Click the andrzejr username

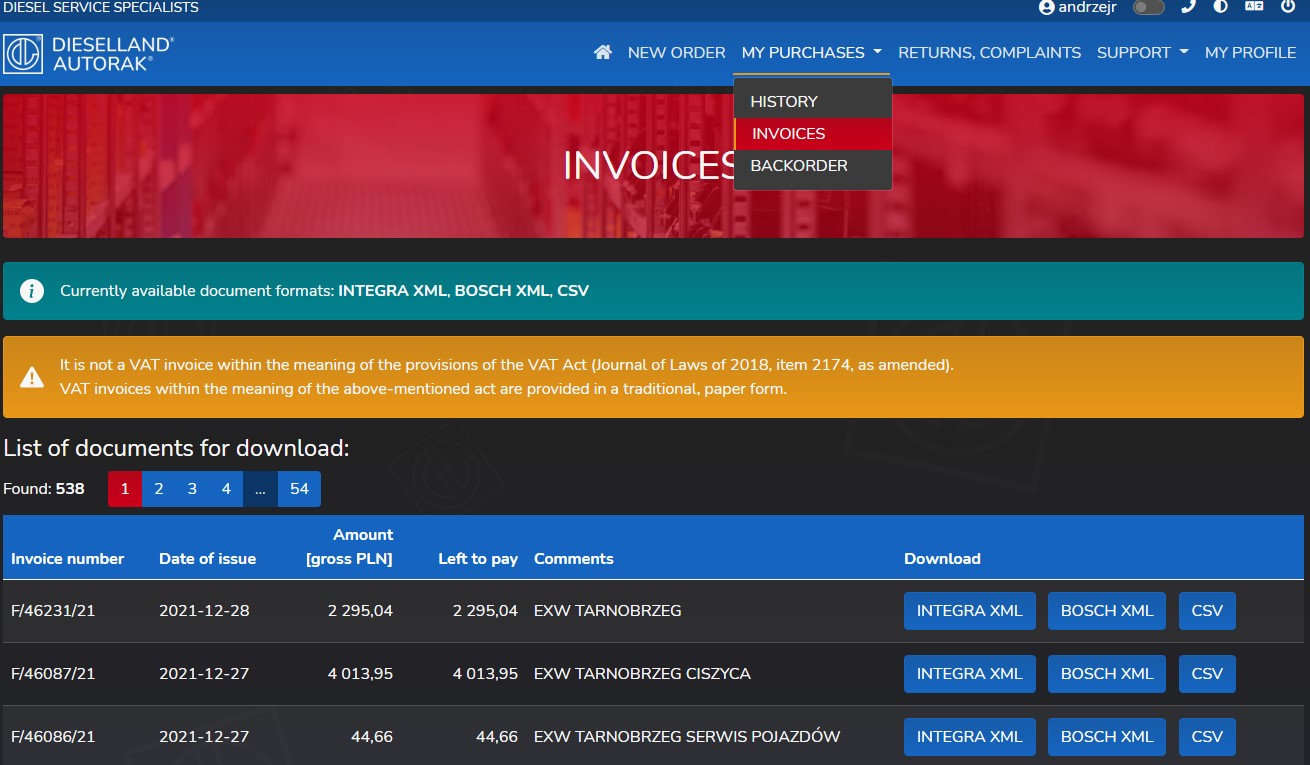[x=1088, y=7]
